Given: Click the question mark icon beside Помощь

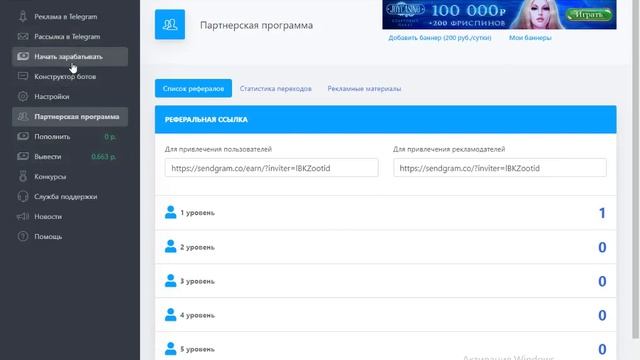Looking at the screenshot, I should (23, 236).
